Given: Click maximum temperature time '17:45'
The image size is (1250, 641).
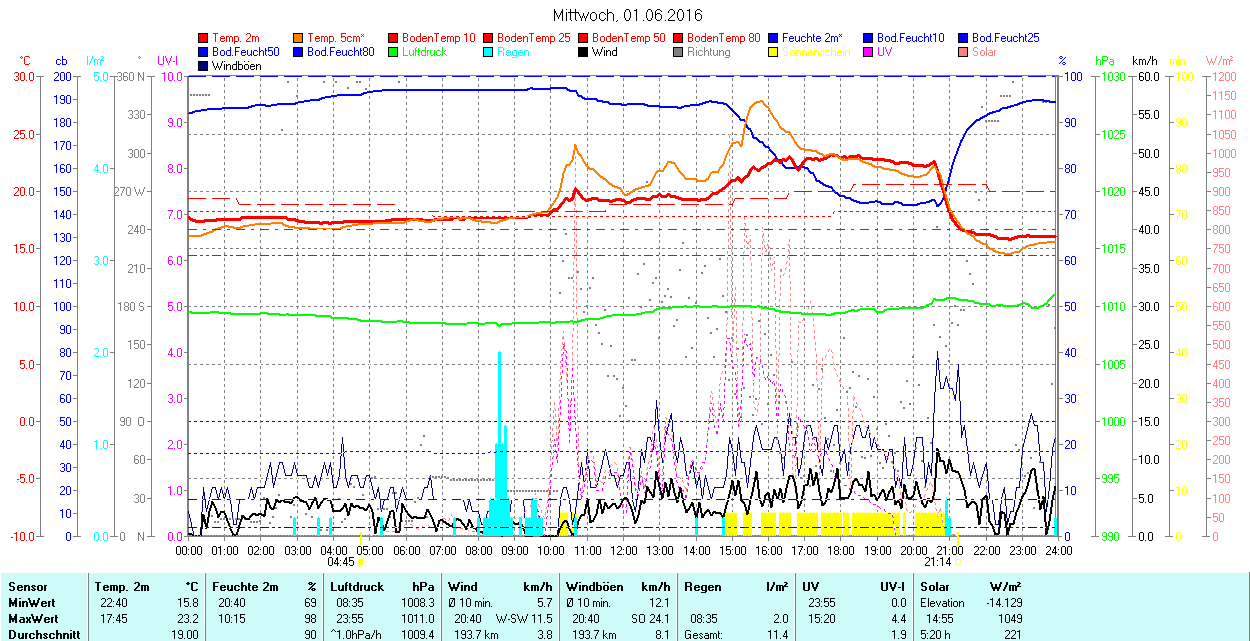Looking at the screenshot, I should (x=113, y=619).
